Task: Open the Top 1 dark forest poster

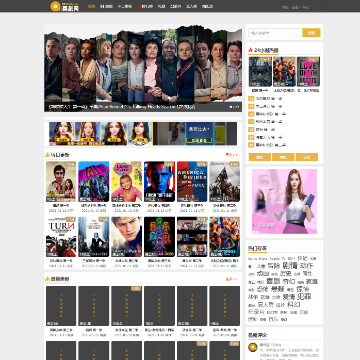Action: 260,72
